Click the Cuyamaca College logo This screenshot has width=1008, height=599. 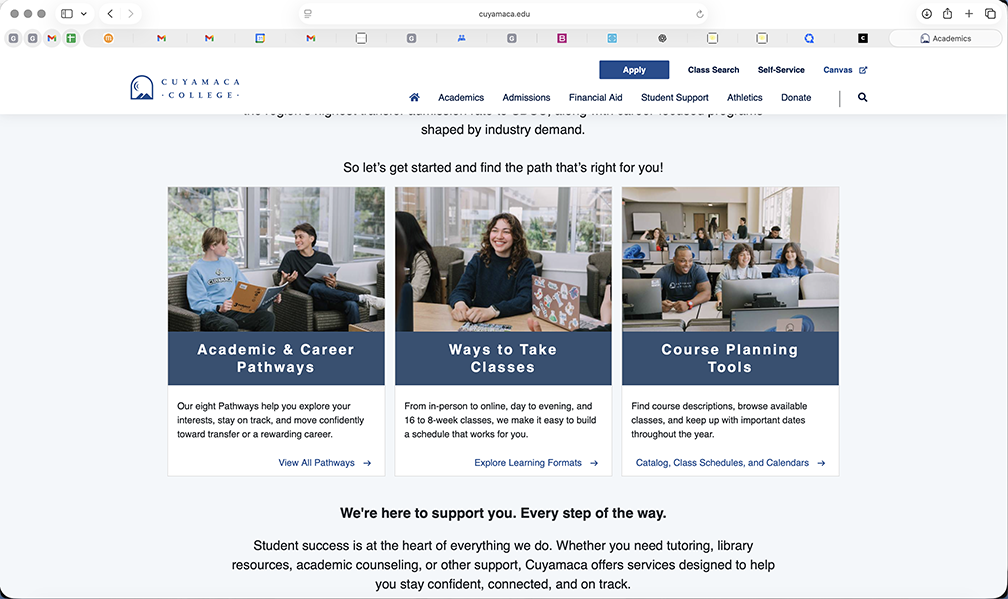(185, 88)
